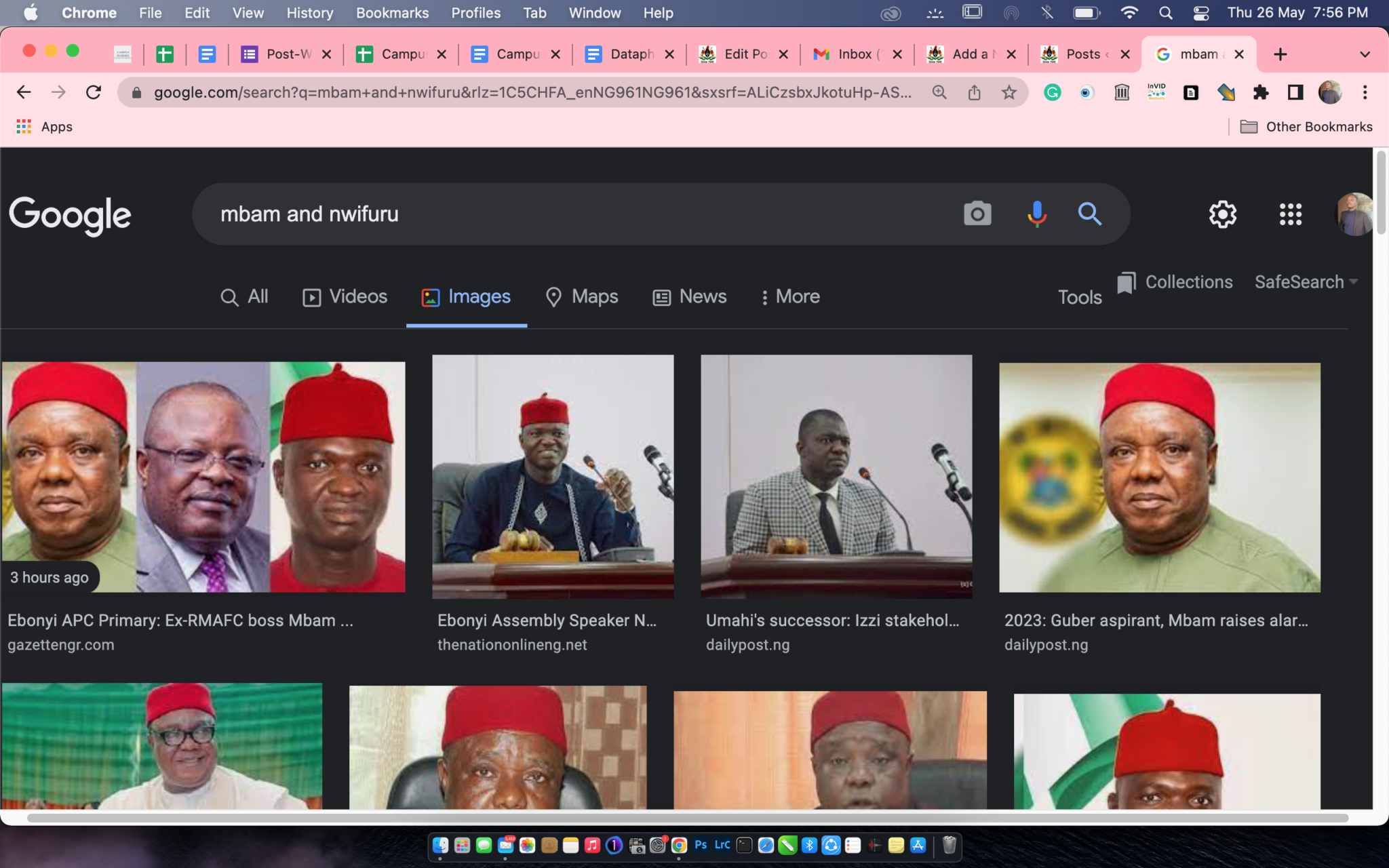Expand the More search options menu
The width and height of the screenshot is (1389, 868).
coord(790,296)
